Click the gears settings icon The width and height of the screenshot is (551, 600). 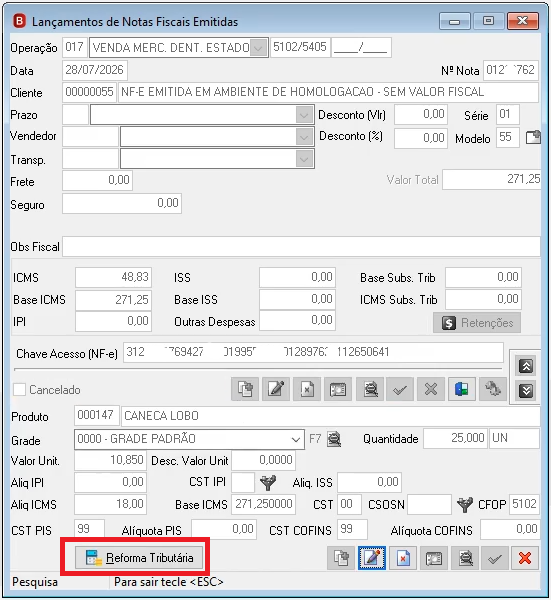(493, 389)
